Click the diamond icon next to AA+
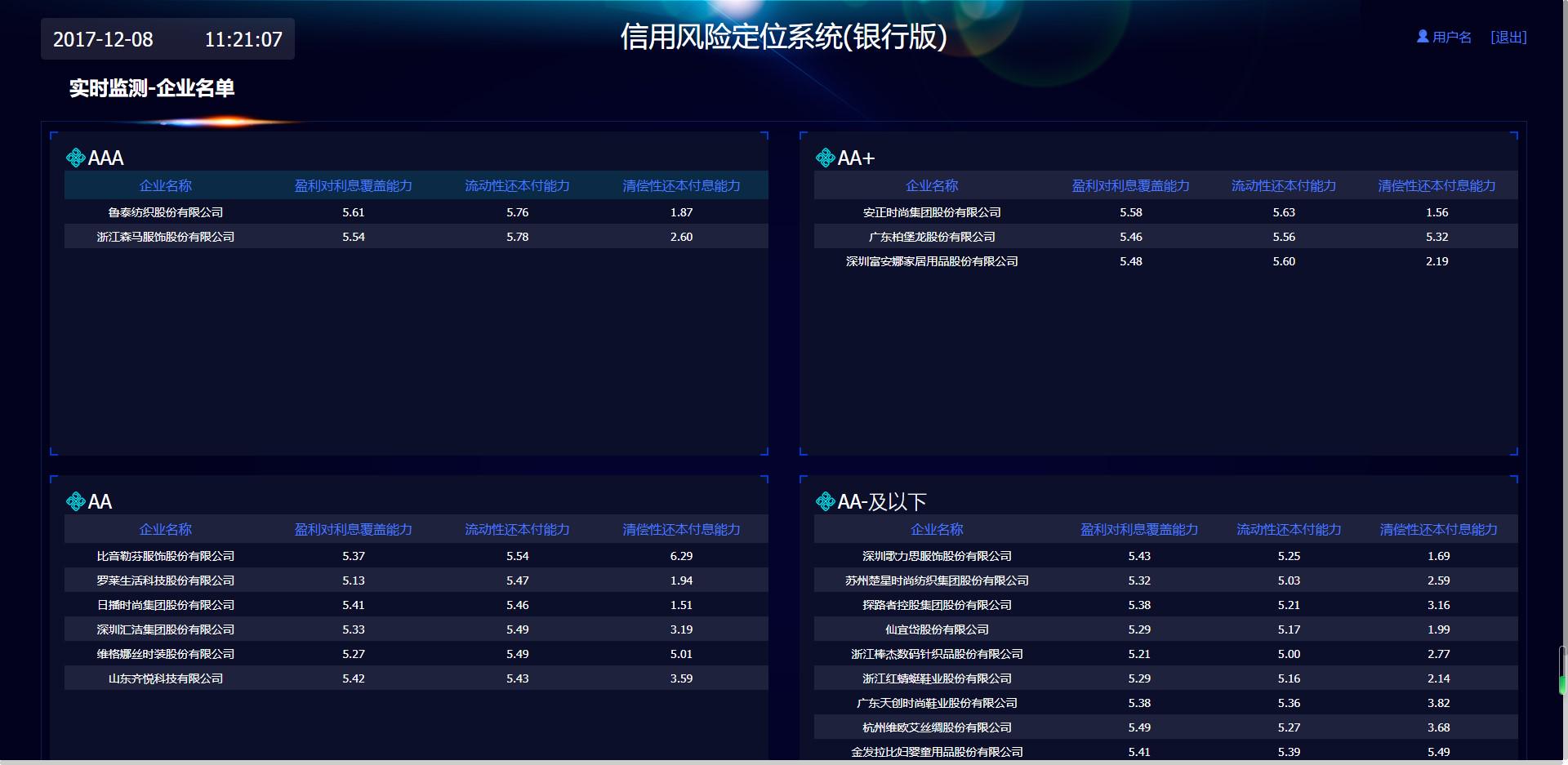The image size is (1568, 765). (x=826, y=158)
